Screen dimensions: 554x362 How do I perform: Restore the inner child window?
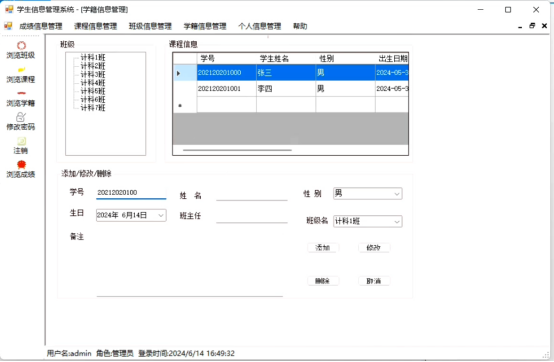[532, 26]
